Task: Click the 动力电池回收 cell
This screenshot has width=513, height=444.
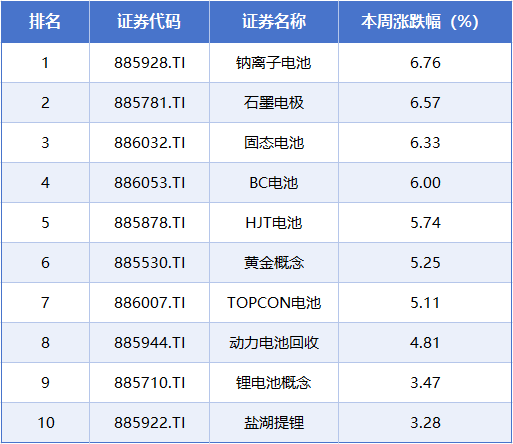Action: [x=274, y=343]
